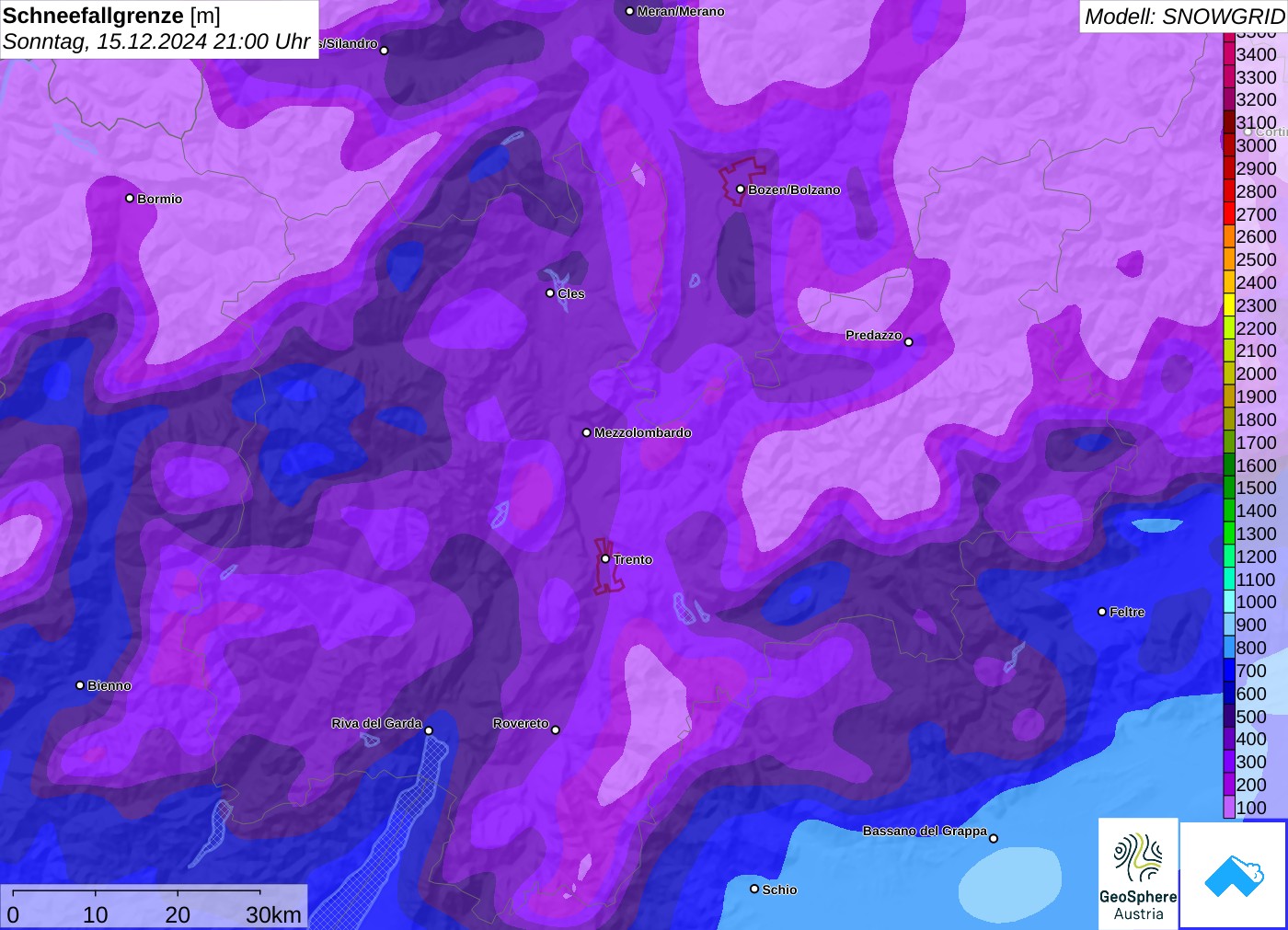This screenshot has height=930, width=1288.
Task: Click the Bassano del Grappa marker
Action: click(x=994, y=838)
